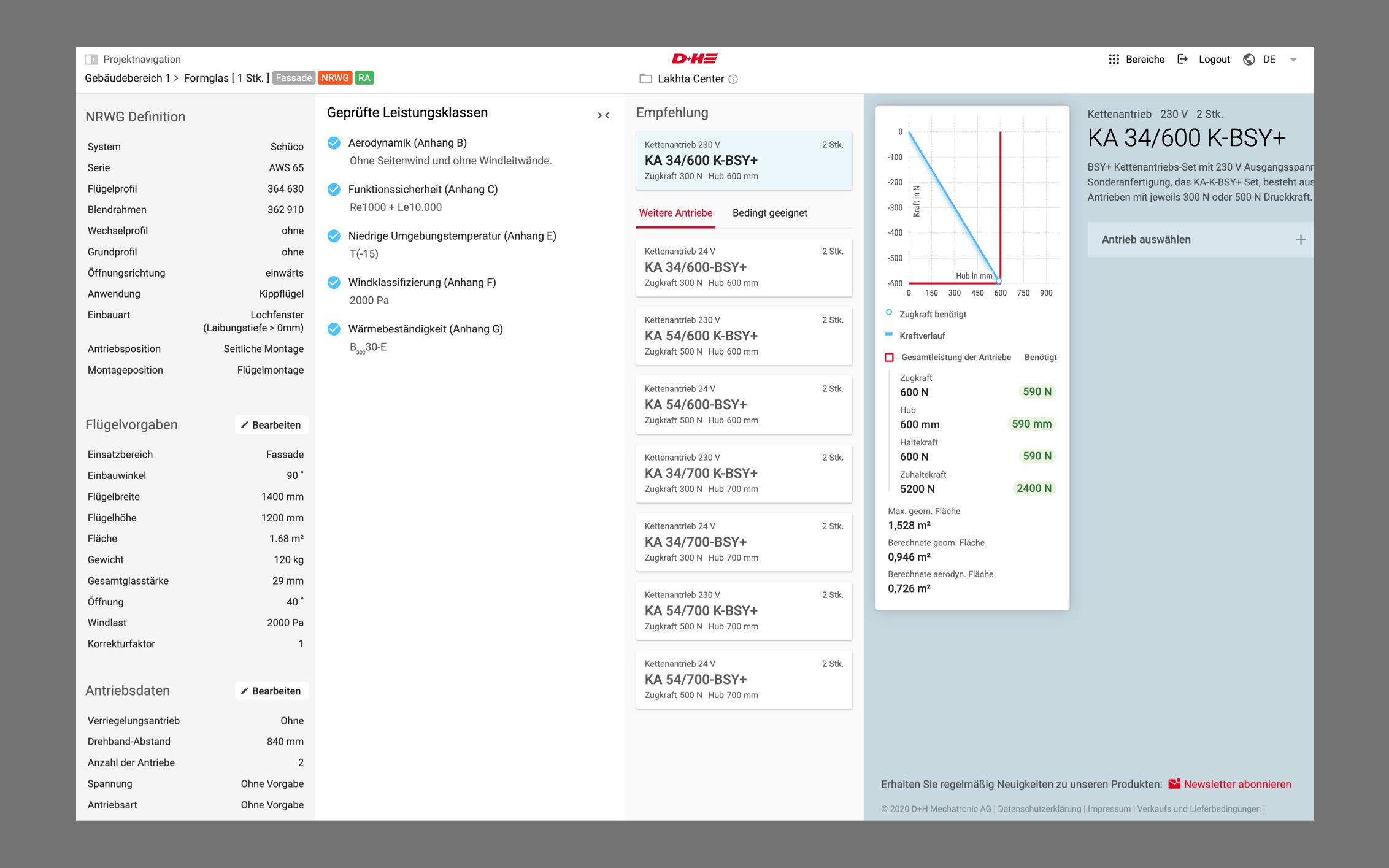
Task: Open the Projektnavigation panel icon
Action: coord(91,59)
